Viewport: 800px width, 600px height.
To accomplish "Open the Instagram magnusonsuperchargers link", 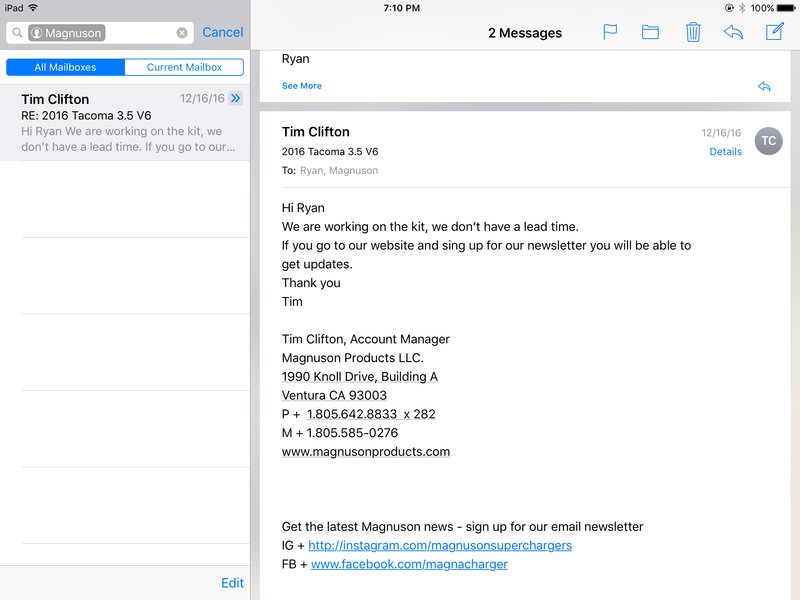I will (440, 545).
